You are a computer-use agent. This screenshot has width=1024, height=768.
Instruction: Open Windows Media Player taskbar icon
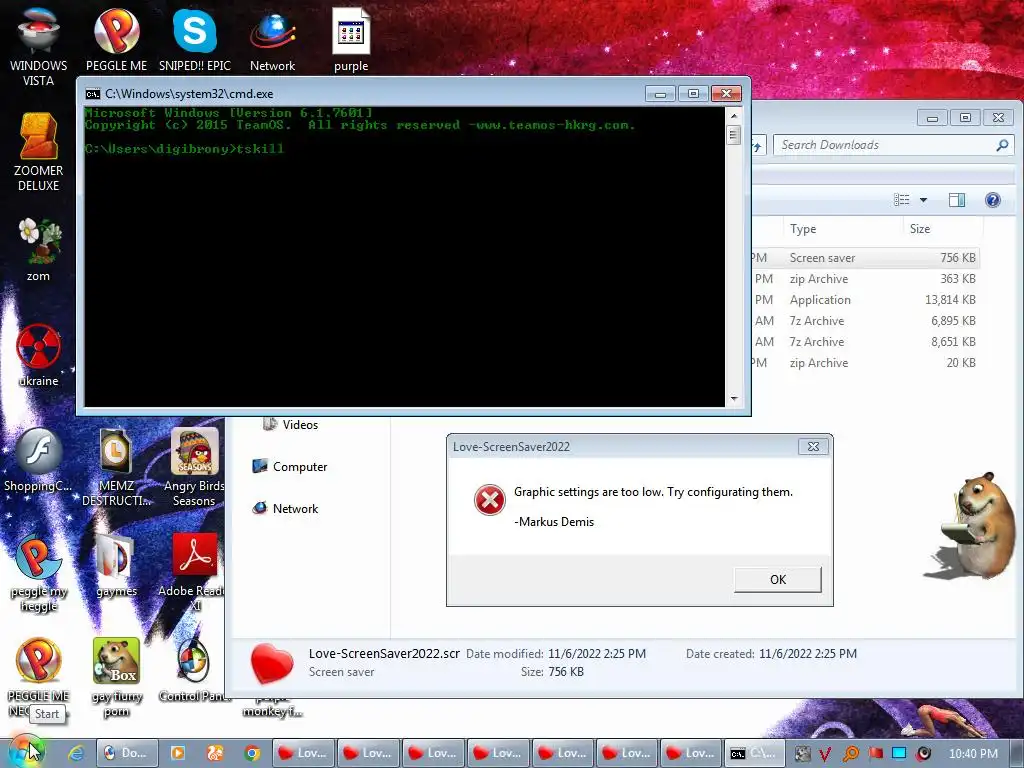(x=177, y=753)
